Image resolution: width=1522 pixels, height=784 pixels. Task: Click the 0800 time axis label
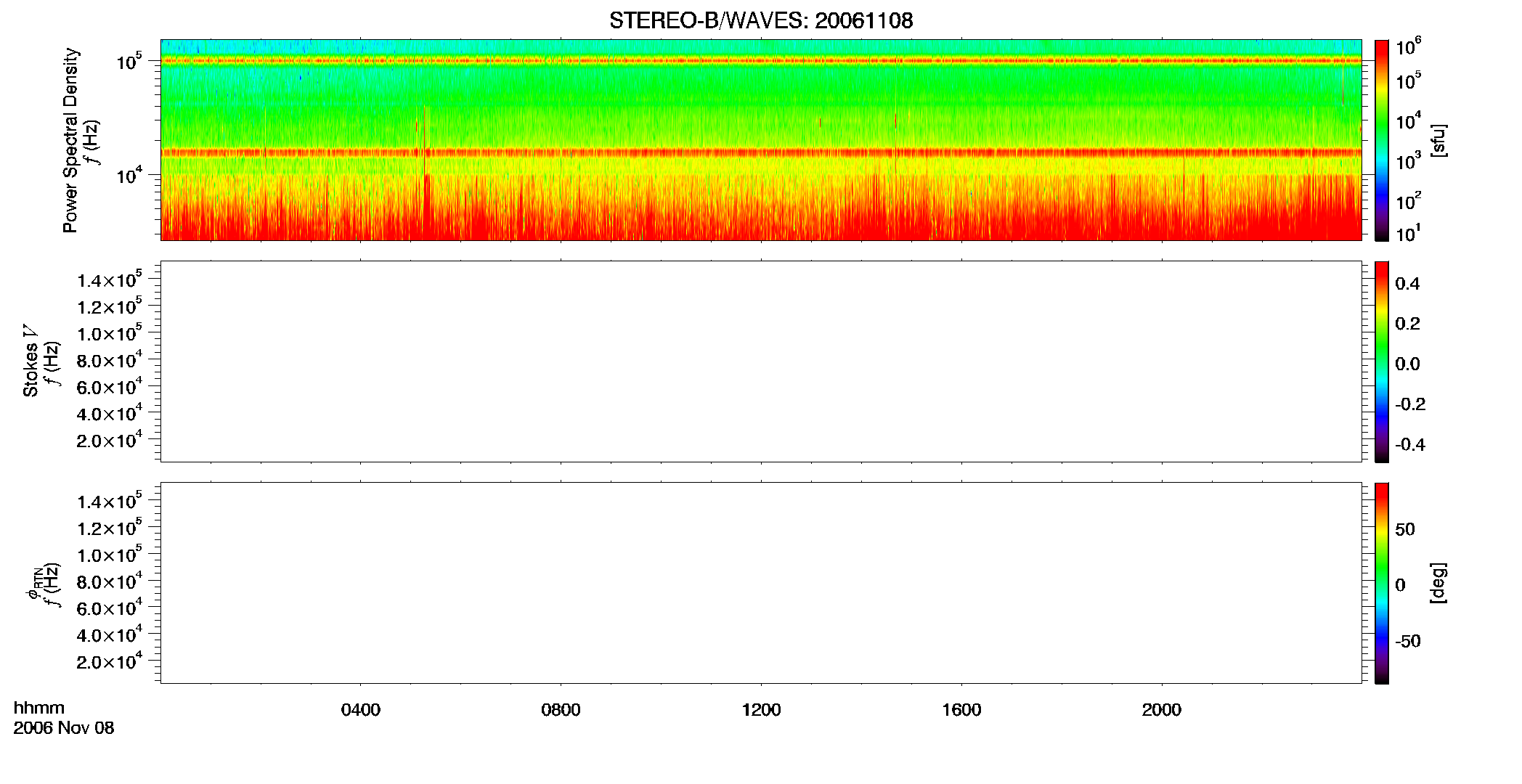click(x=561, y=710)
